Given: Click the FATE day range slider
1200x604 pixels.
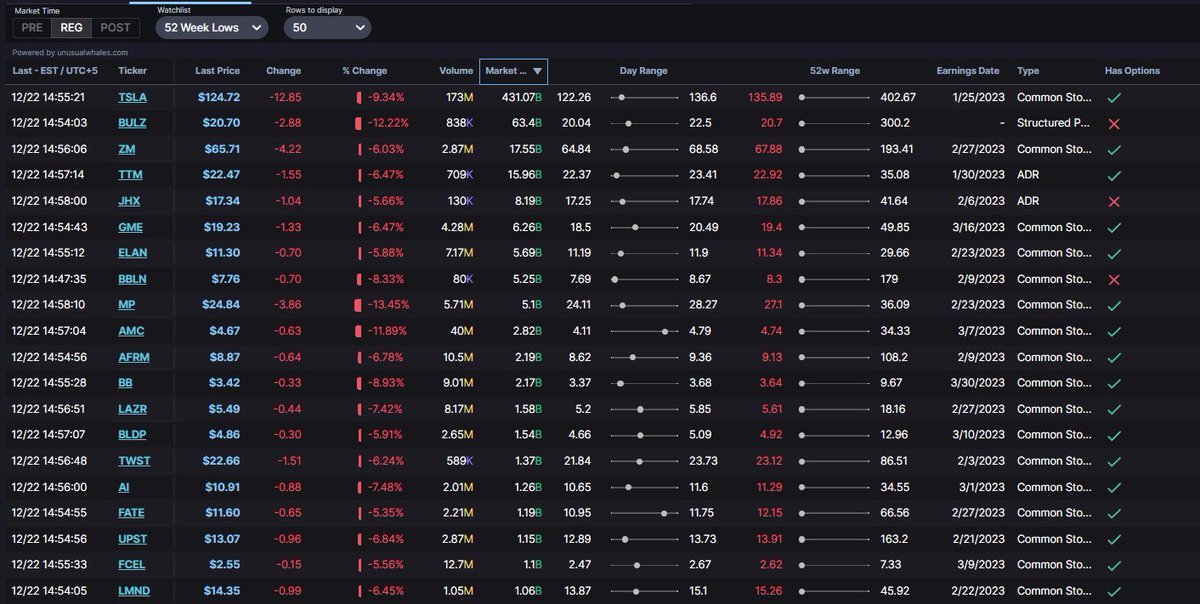Looking at the screenshot, I should tap(645, 512).
